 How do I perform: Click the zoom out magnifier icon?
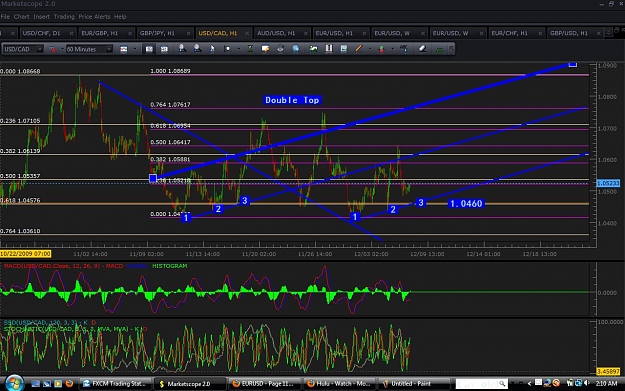pyautogui.click(x=197, y=49)
